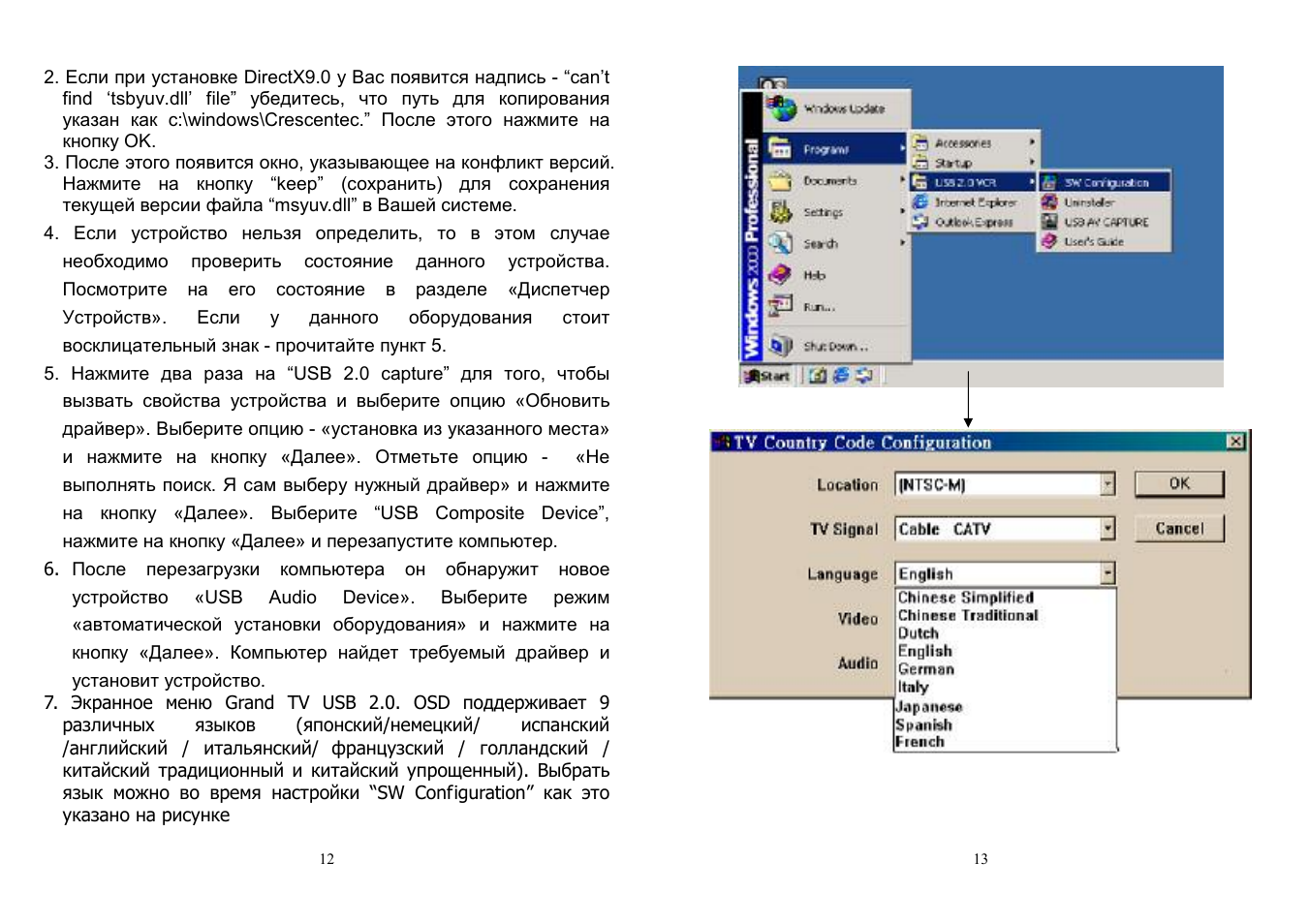
Task: Click Cancel in TV Country Code Configuration
Action: click(x=1179, y=528)
